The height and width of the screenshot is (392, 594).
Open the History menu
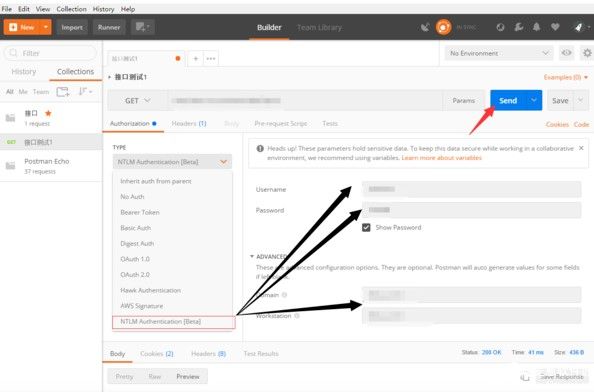pyautogui.click(x=103, y=9)
